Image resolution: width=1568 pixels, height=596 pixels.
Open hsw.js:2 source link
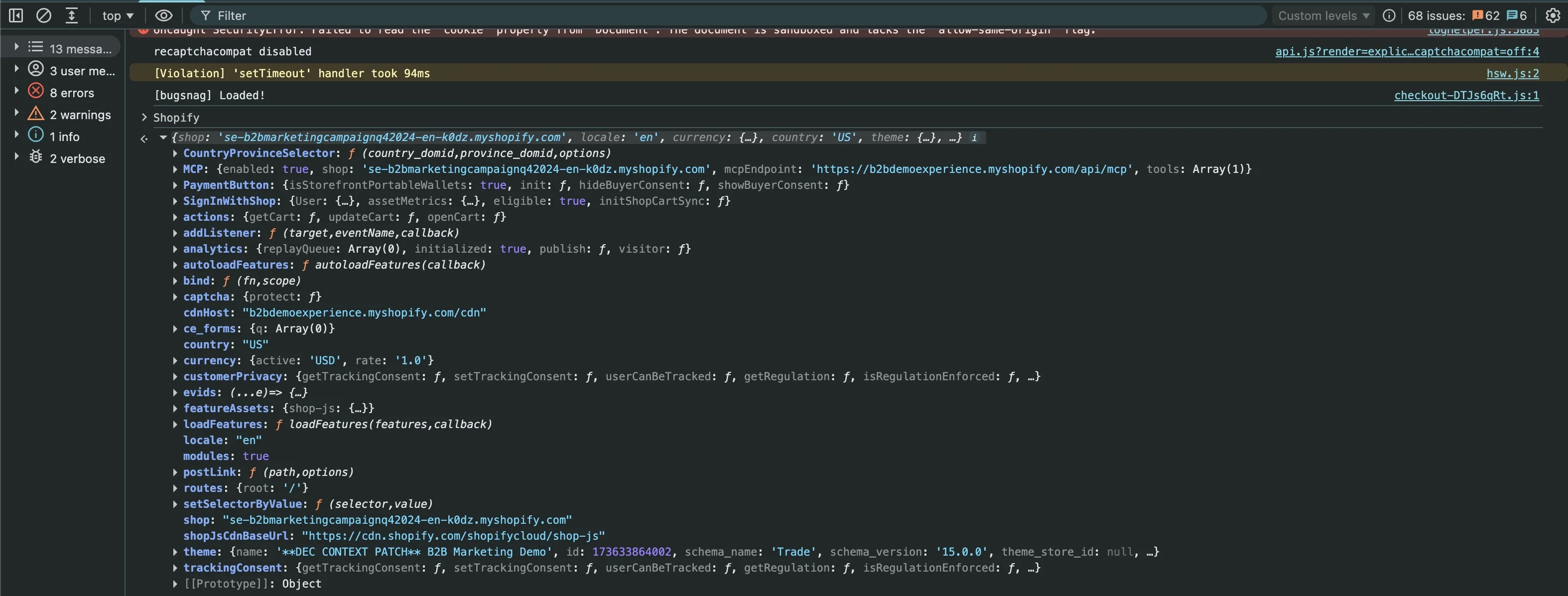(x=1513, y=74)
